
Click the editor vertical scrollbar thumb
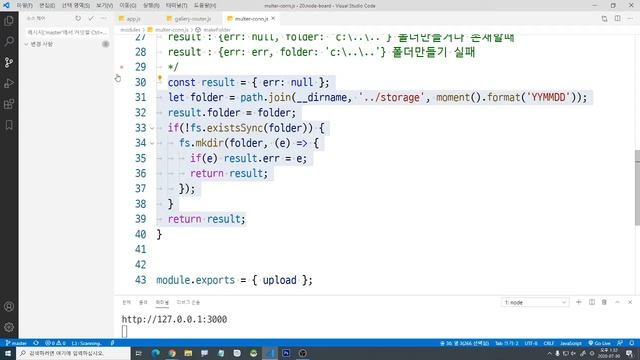tap(637, 187)
